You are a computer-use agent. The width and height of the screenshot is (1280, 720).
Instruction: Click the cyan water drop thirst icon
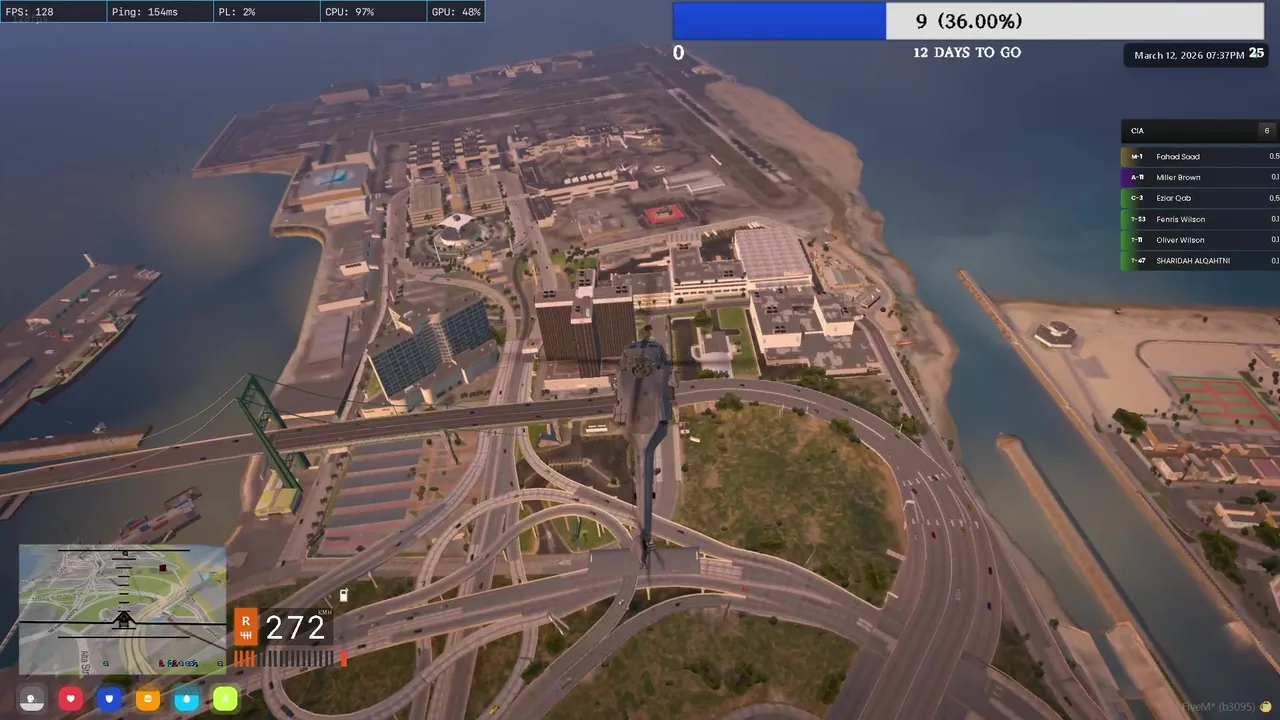tap(187, 699)
